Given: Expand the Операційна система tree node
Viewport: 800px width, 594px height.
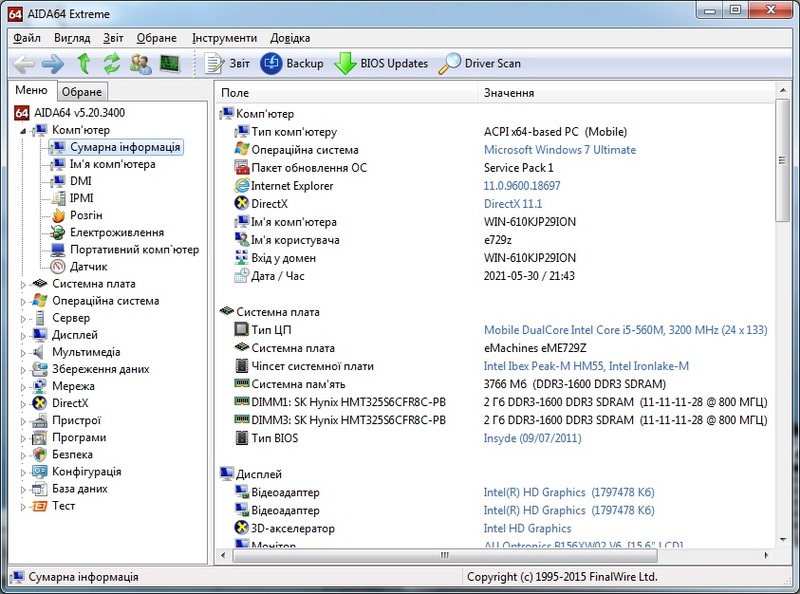Looking at the screenshot, I should [23, 302].
